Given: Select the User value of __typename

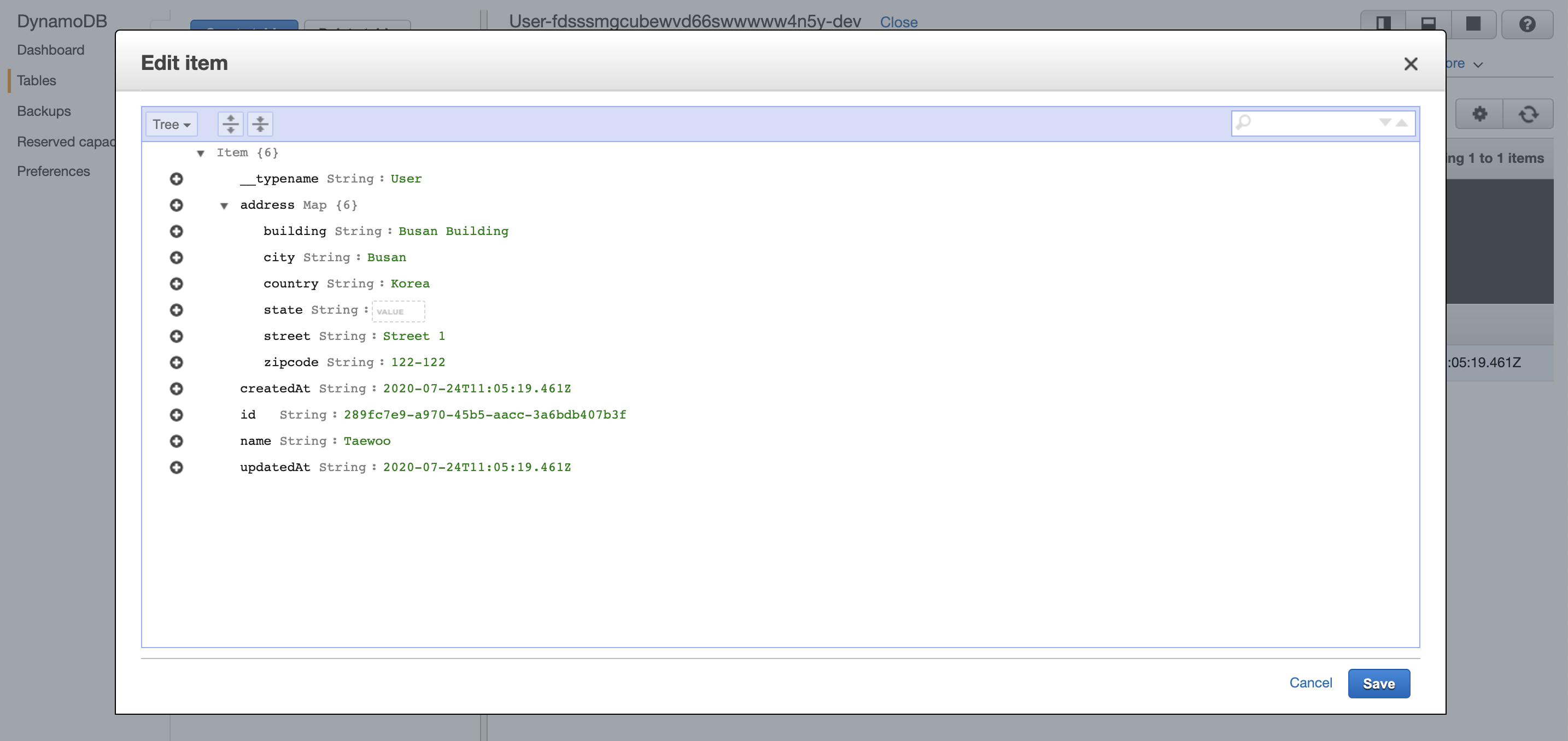Looking at the screenshot, I should pos(406,179).
